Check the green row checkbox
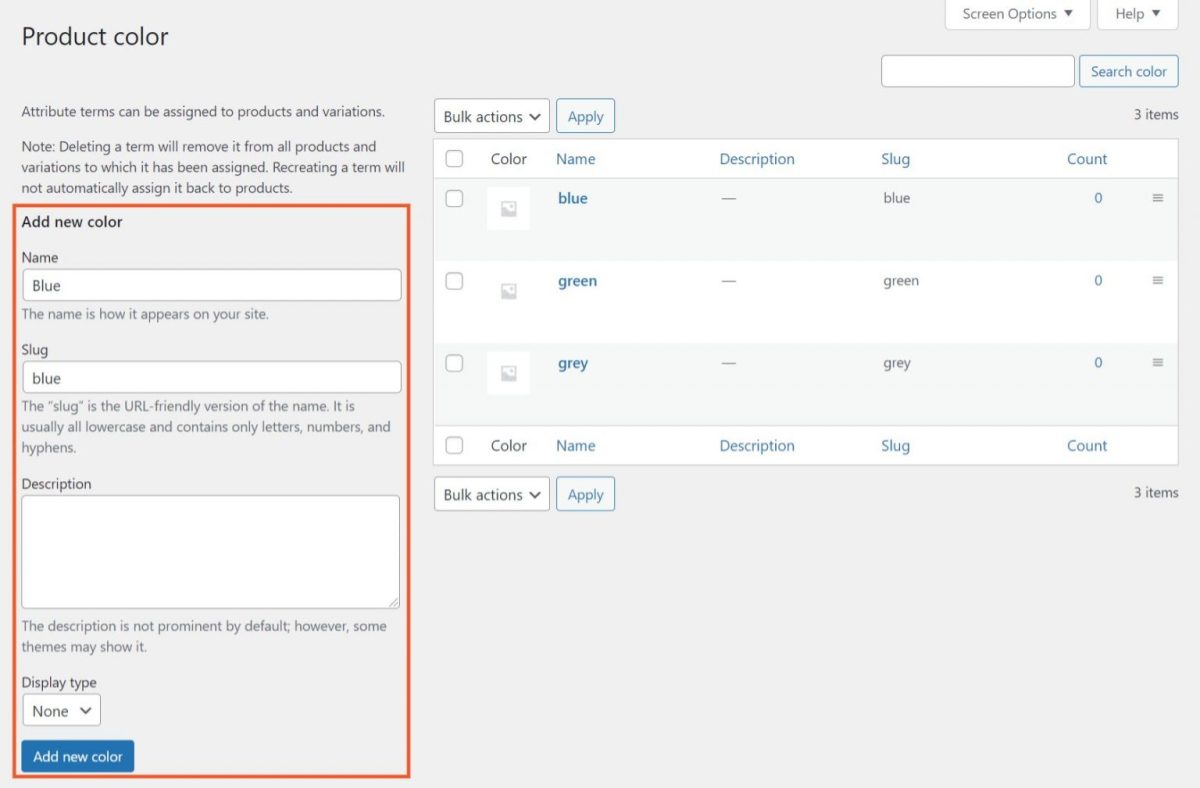 (454, 281)
